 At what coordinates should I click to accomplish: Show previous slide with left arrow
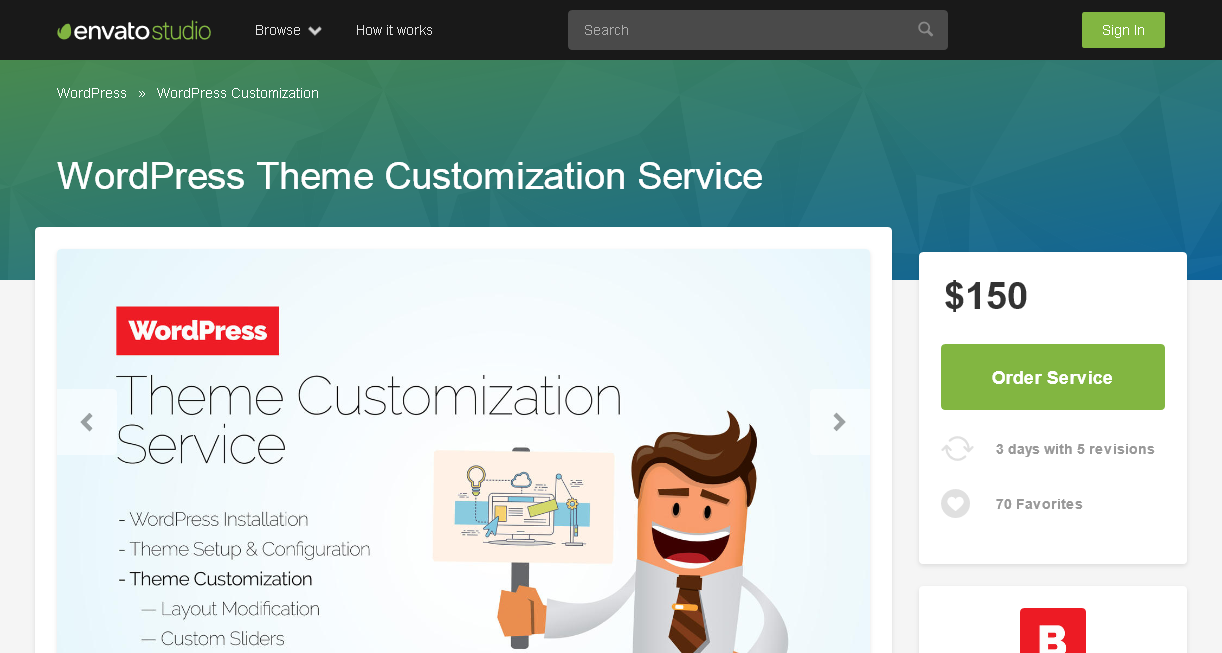[87, 422]
